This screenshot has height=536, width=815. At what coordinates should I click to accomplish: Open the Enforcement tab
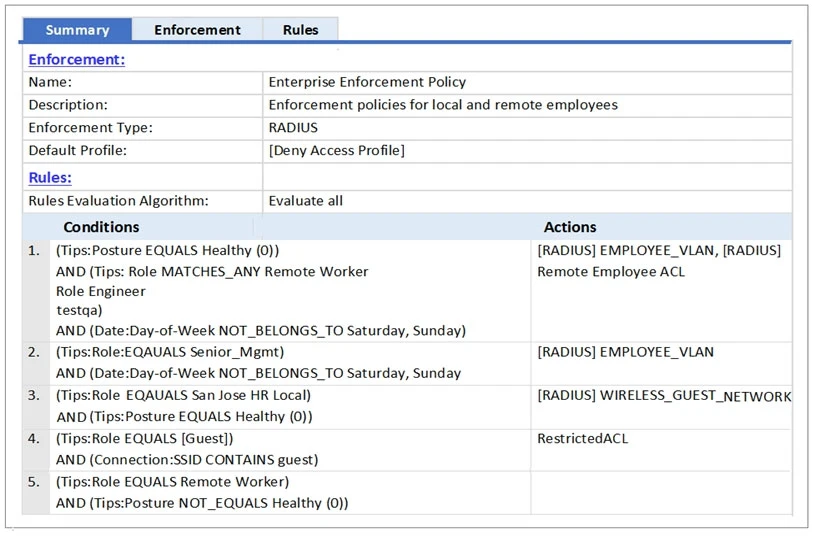click(x=197, y=30)
